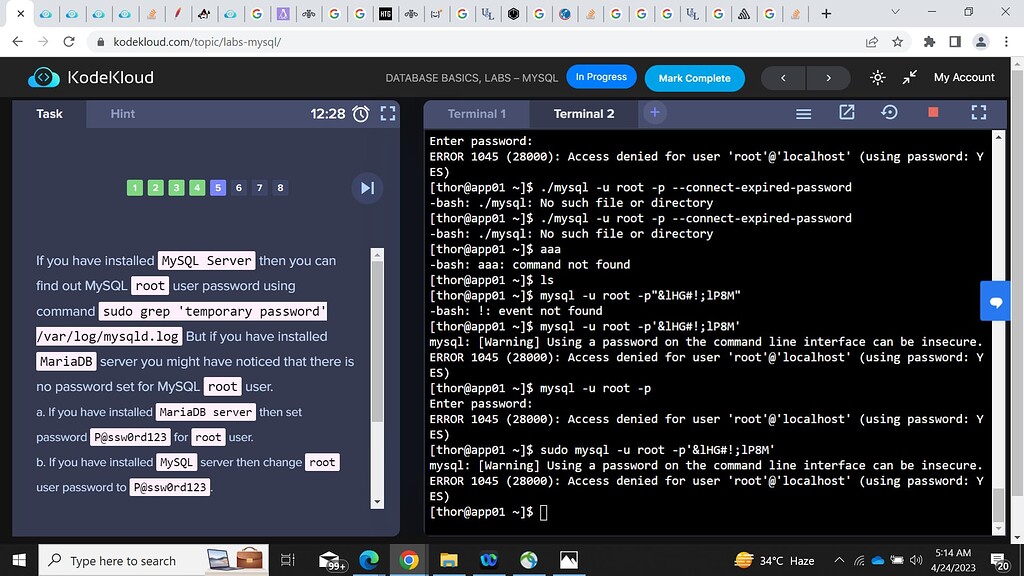This screenshot has height=576, width=1024.
Task: Click the Mark Complete button
Action: 694,78
